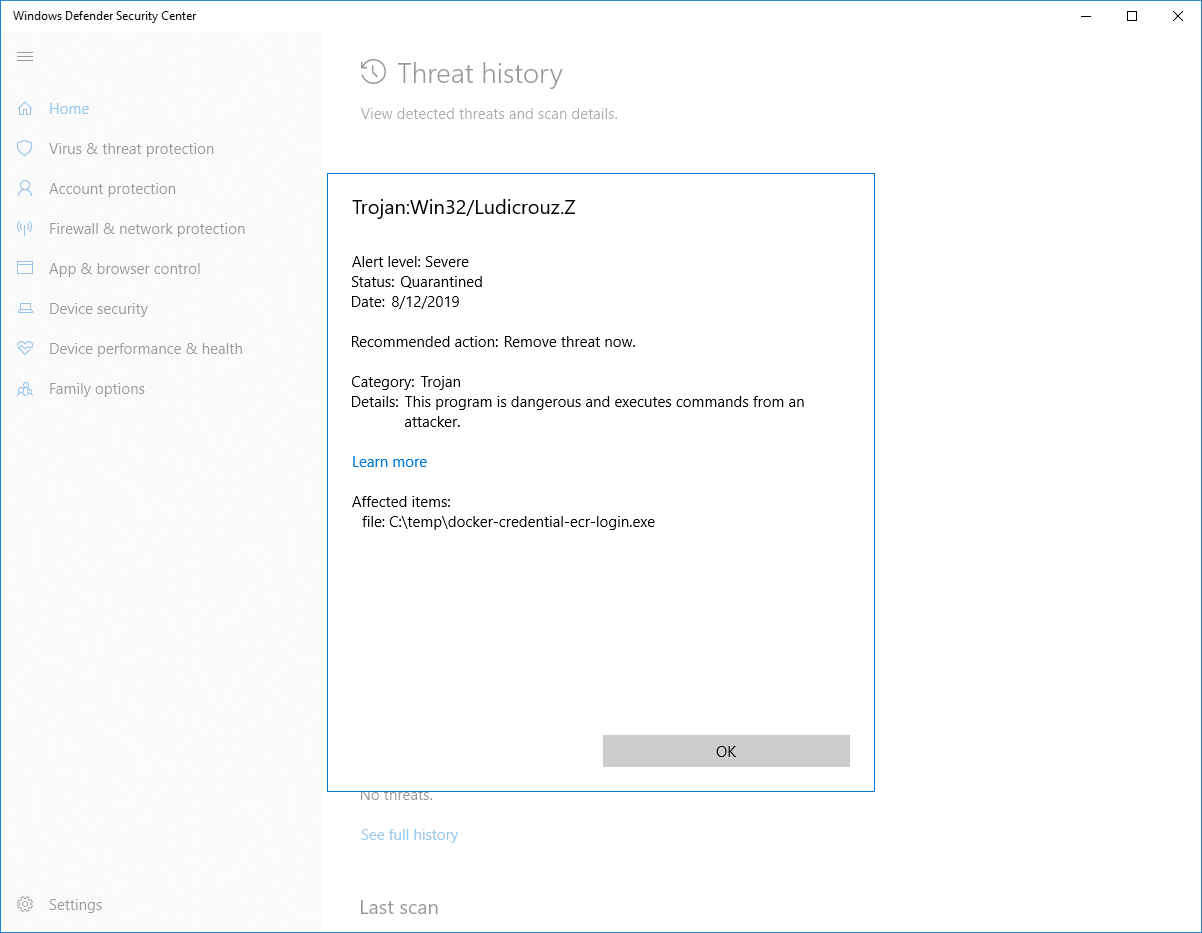
Task: Expand the hamburger navigation menu
Action: 25,56
